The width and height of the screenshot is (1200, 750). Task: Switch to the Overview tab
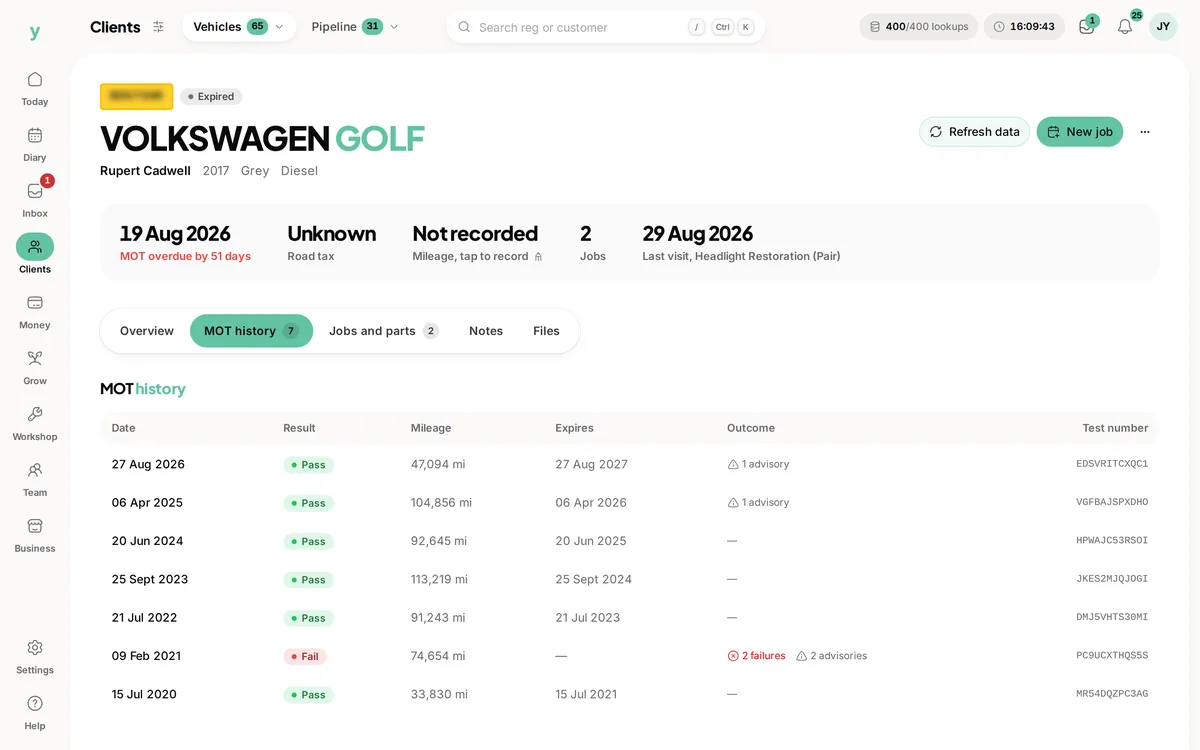147,331
